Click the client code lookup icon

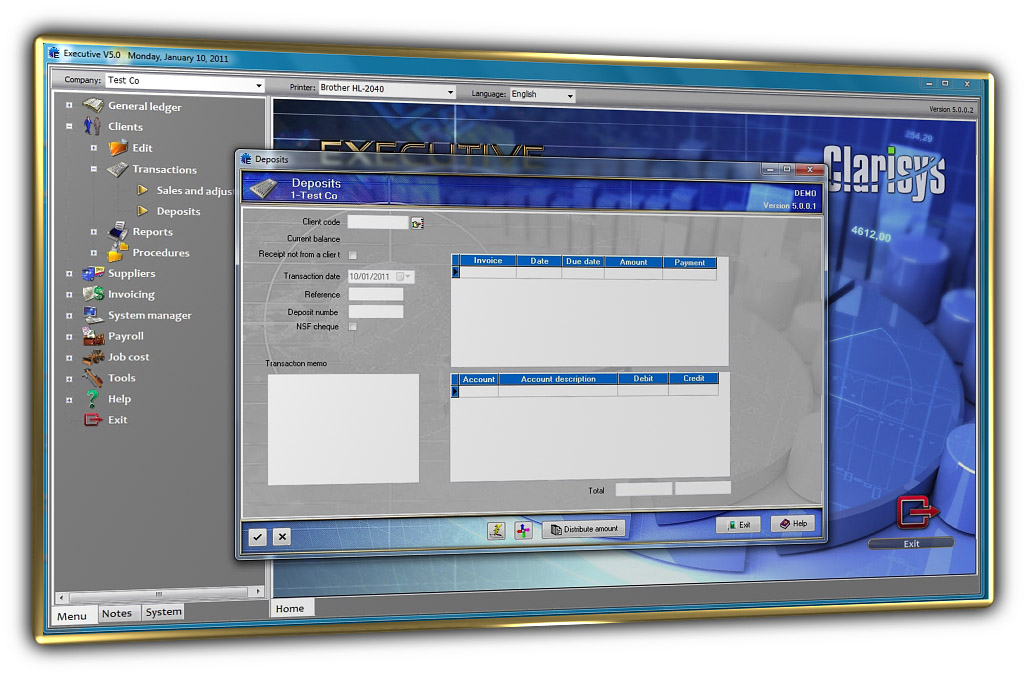pyautogui.click(x=417, y=223)
